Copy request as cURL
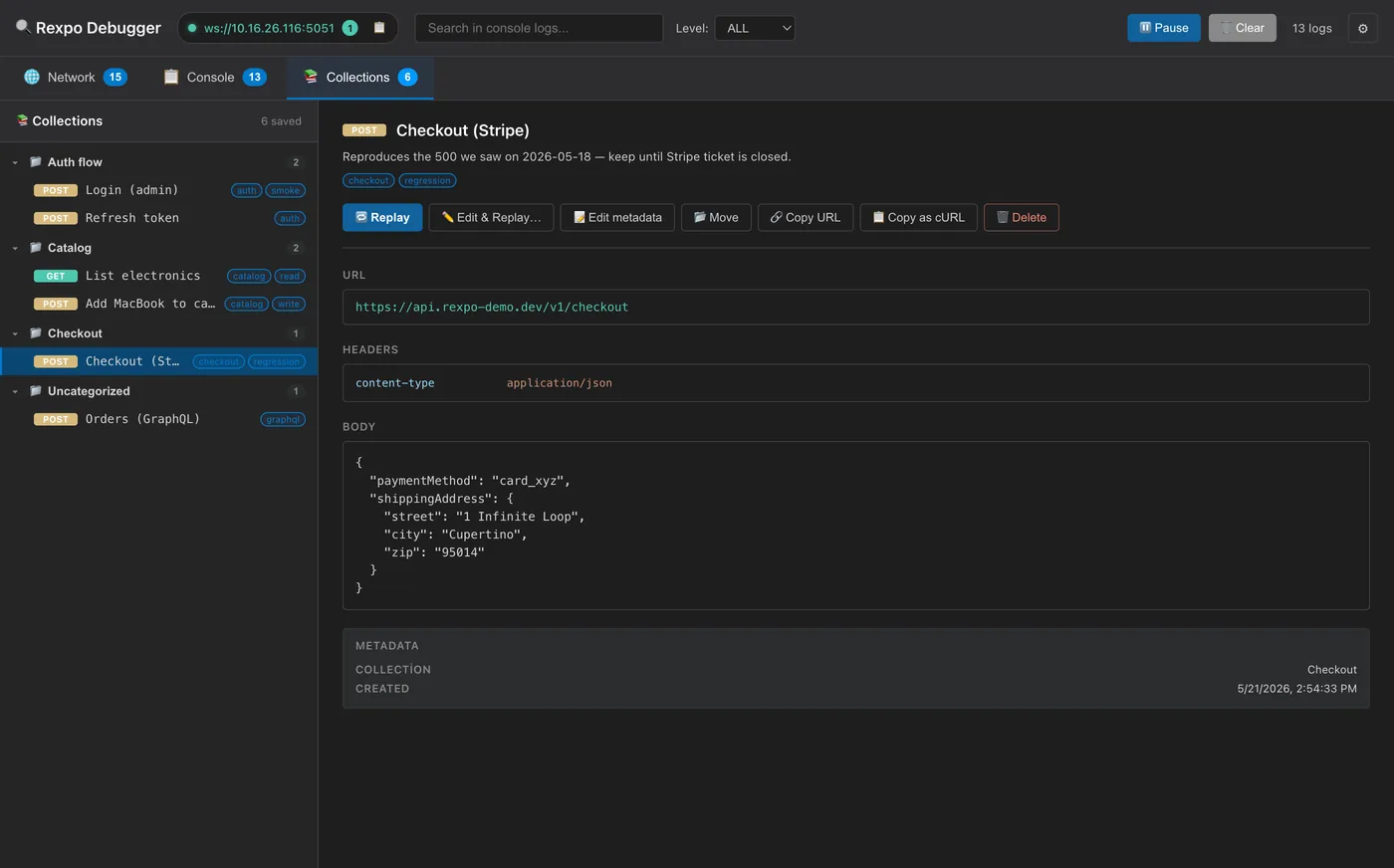 (x=919, y=217)
